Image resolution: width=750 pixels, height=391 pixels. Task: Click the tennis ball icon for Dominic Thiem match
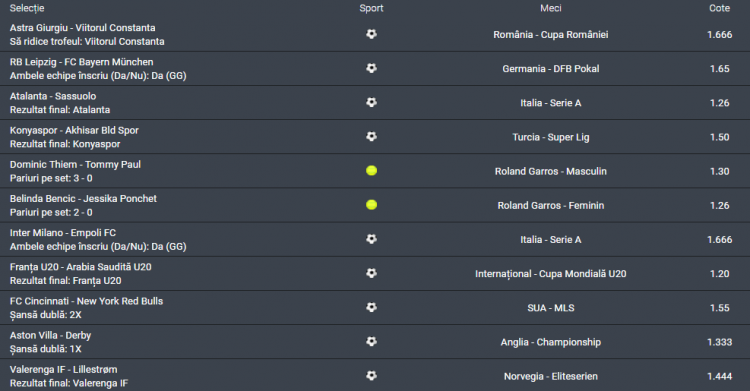[x=371, y=170]
